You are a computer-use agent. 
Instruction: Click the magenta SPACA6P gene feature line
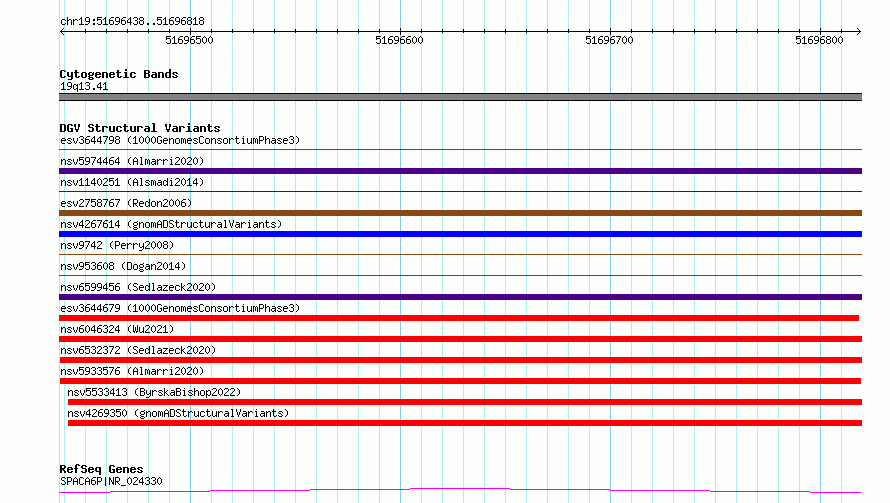(x=460, y=490)
